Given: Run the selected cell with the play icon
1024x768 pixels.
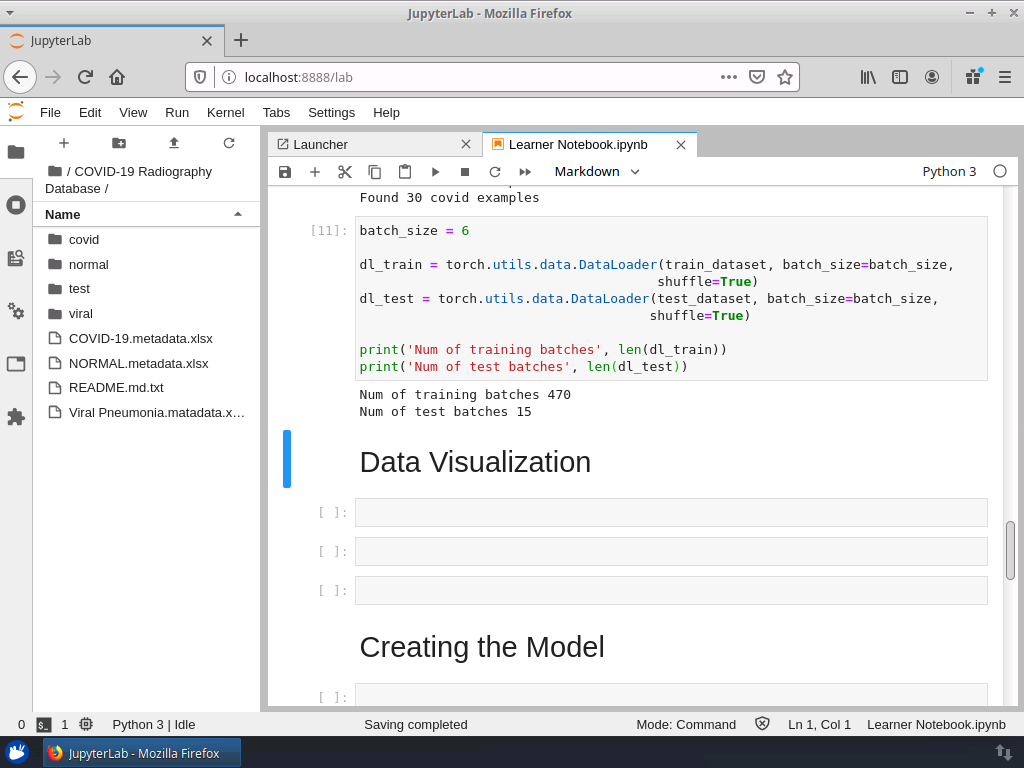Looking at the screenshot, I should pos(435,172).
